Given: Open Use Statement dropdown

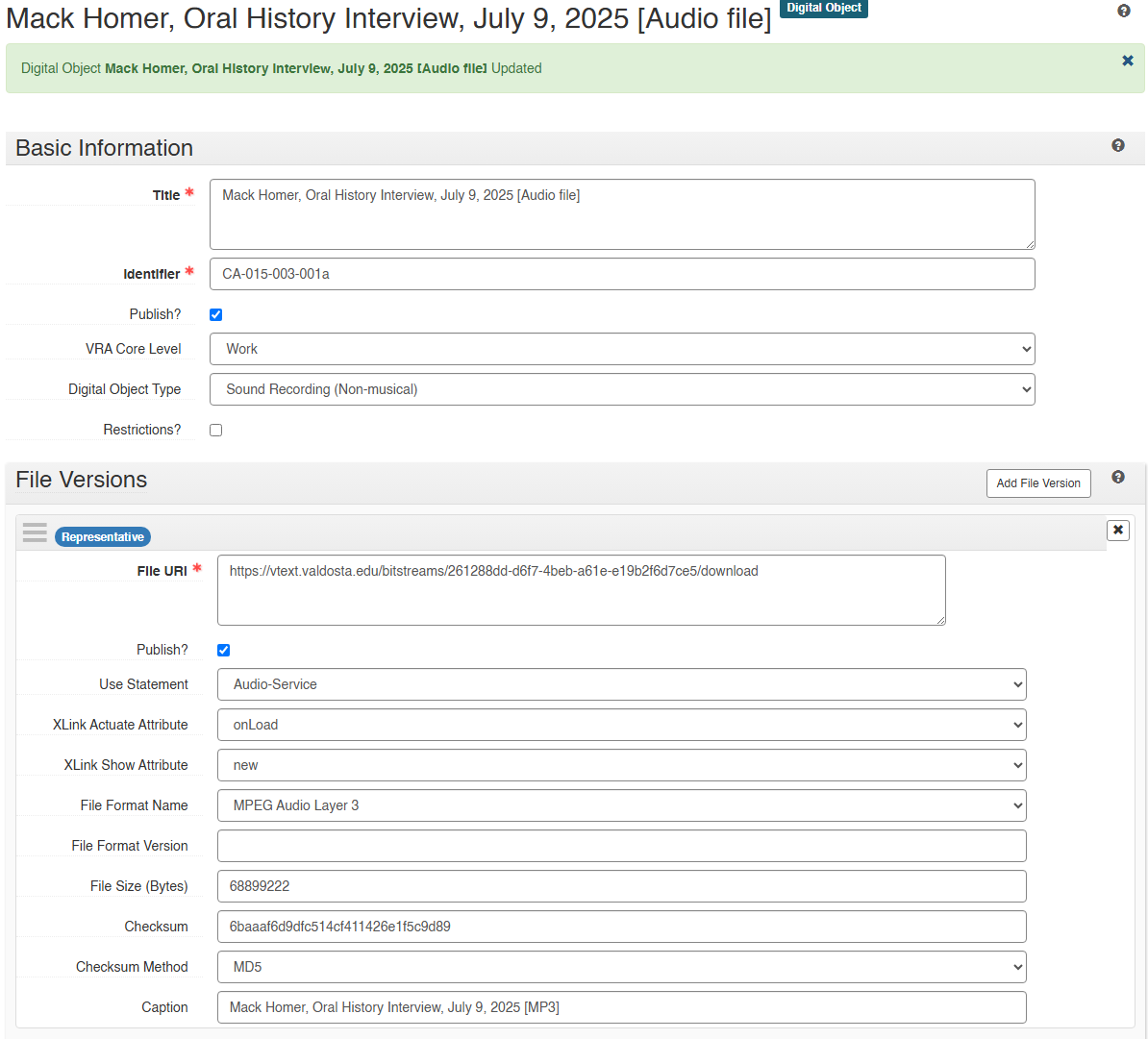Looking at the screenshot, I should pyautogui.click(x=621, y=685).
